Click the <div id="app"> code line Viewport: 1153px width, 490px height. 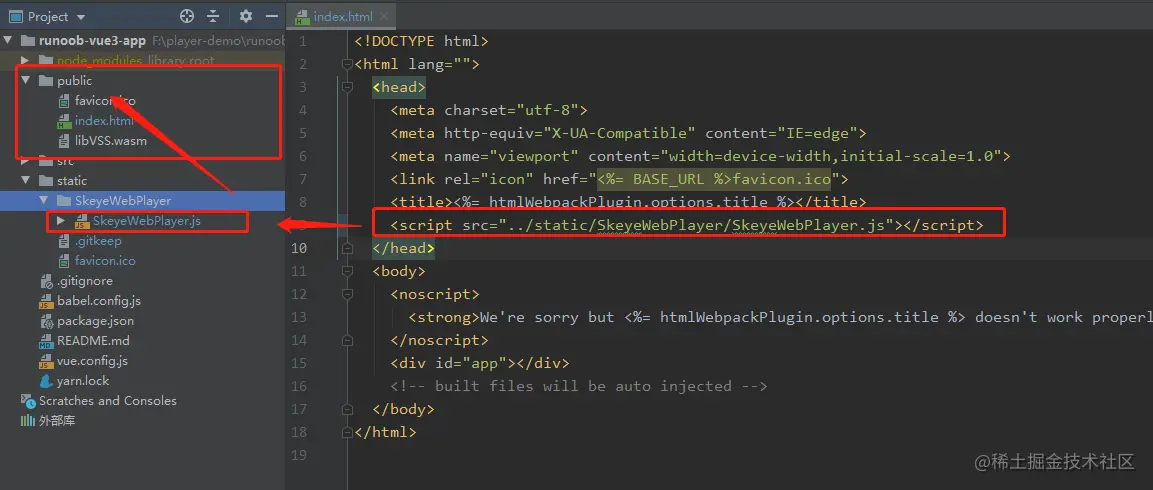coord(480,363)
